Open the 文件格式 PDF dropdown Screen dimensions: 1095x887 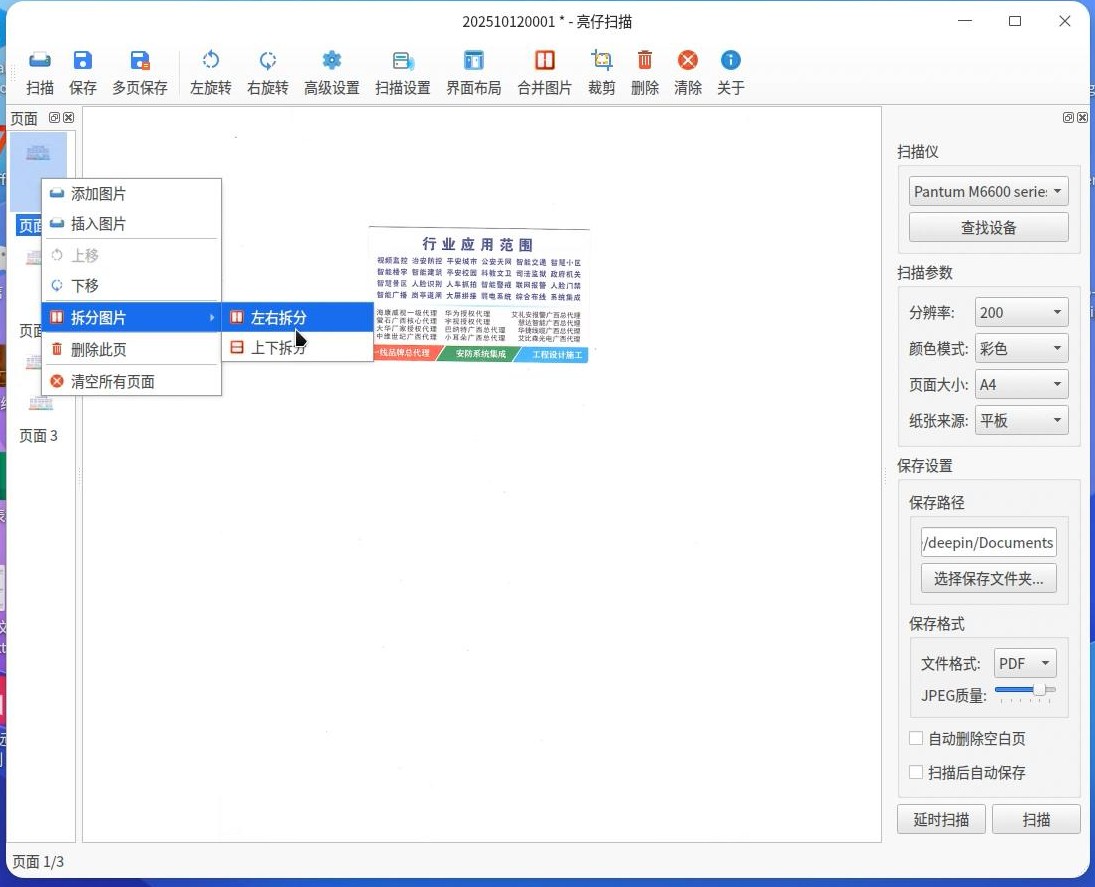[x=1024, y=663]
